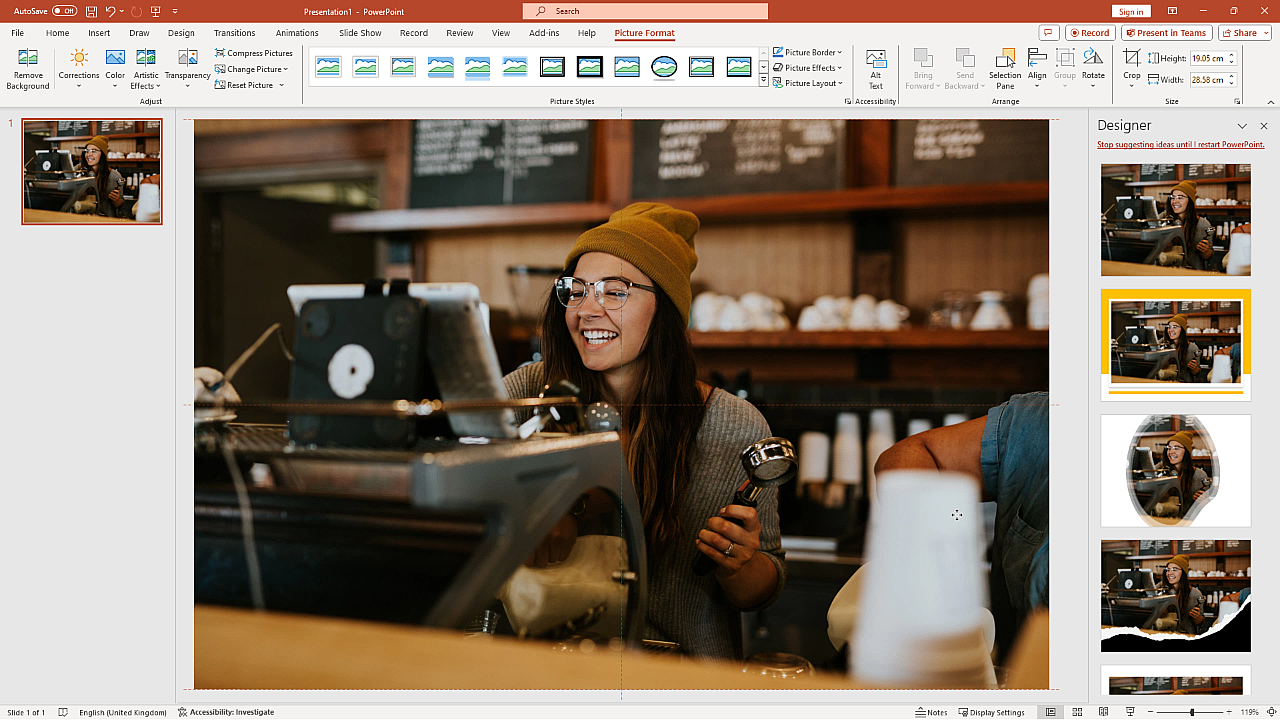This screenshot has width=1280, height=720.
Task: Open Picture Layout dropdown
Action: [x=808, y=83]
